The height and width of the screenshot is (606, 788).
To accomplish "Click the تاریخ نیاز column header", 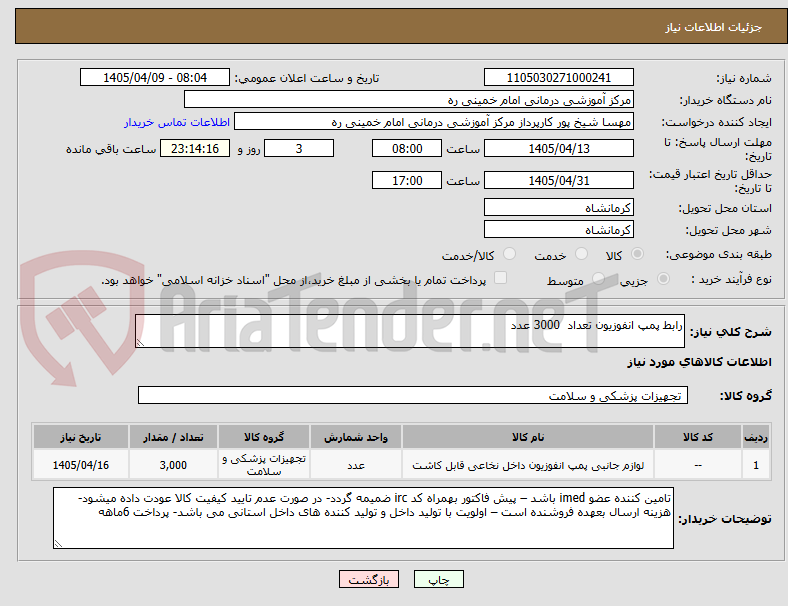I will (80, 437).
